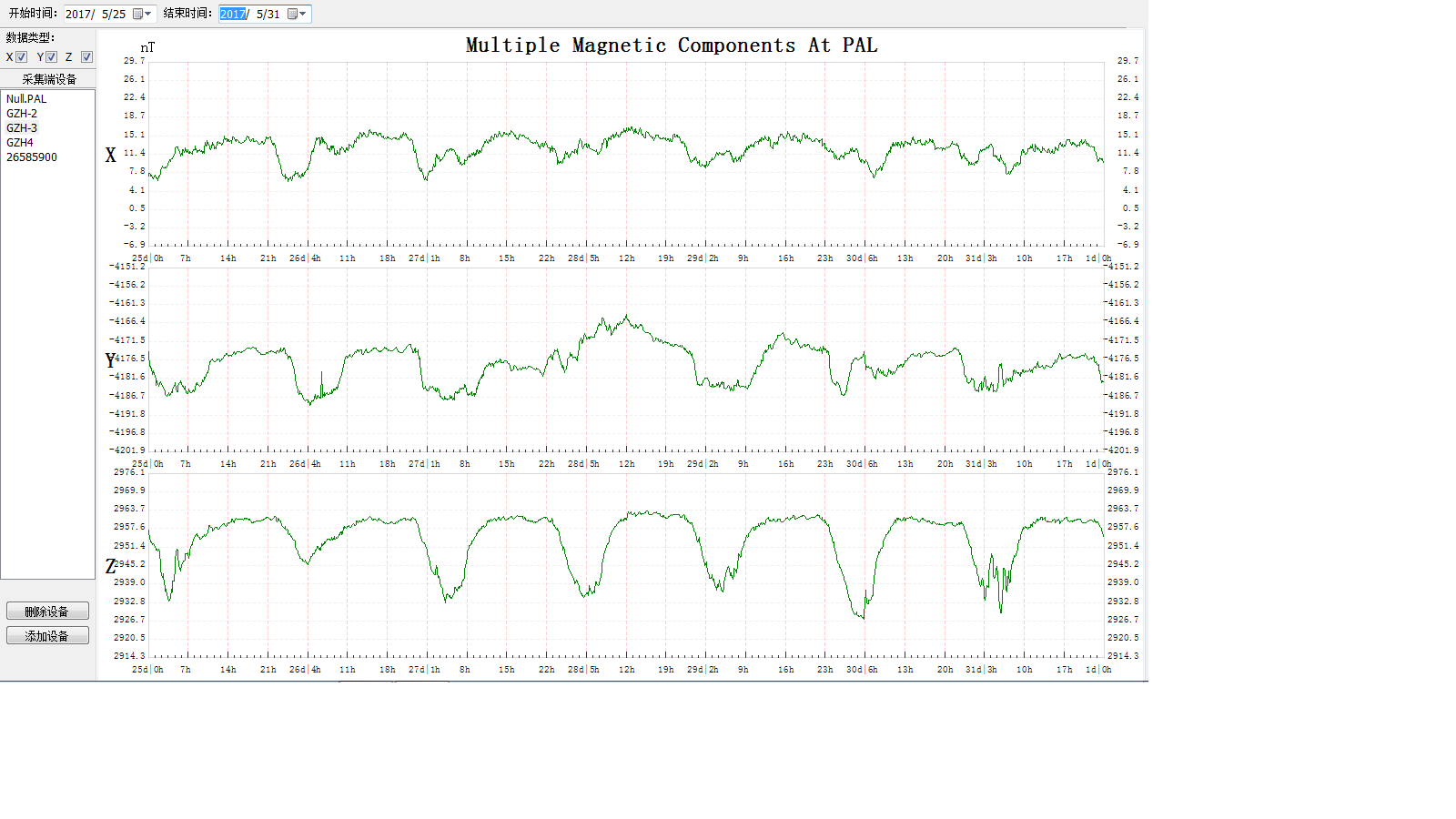Screen dimensions: 1456x819
Task: Select GZH-3 device in list
Action: 22,128
